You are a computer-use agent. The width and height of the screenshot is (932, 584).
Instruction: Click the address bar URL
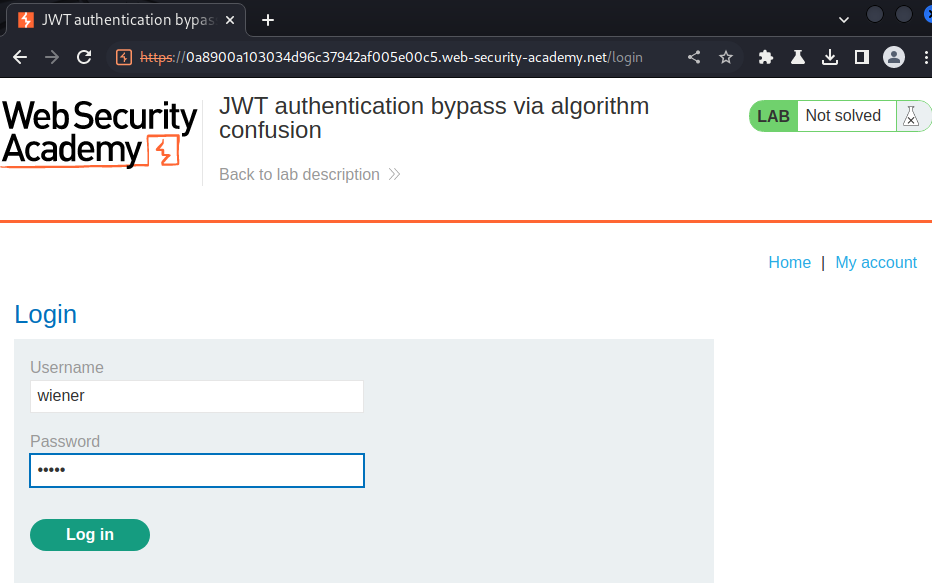(x=391, y=57)
